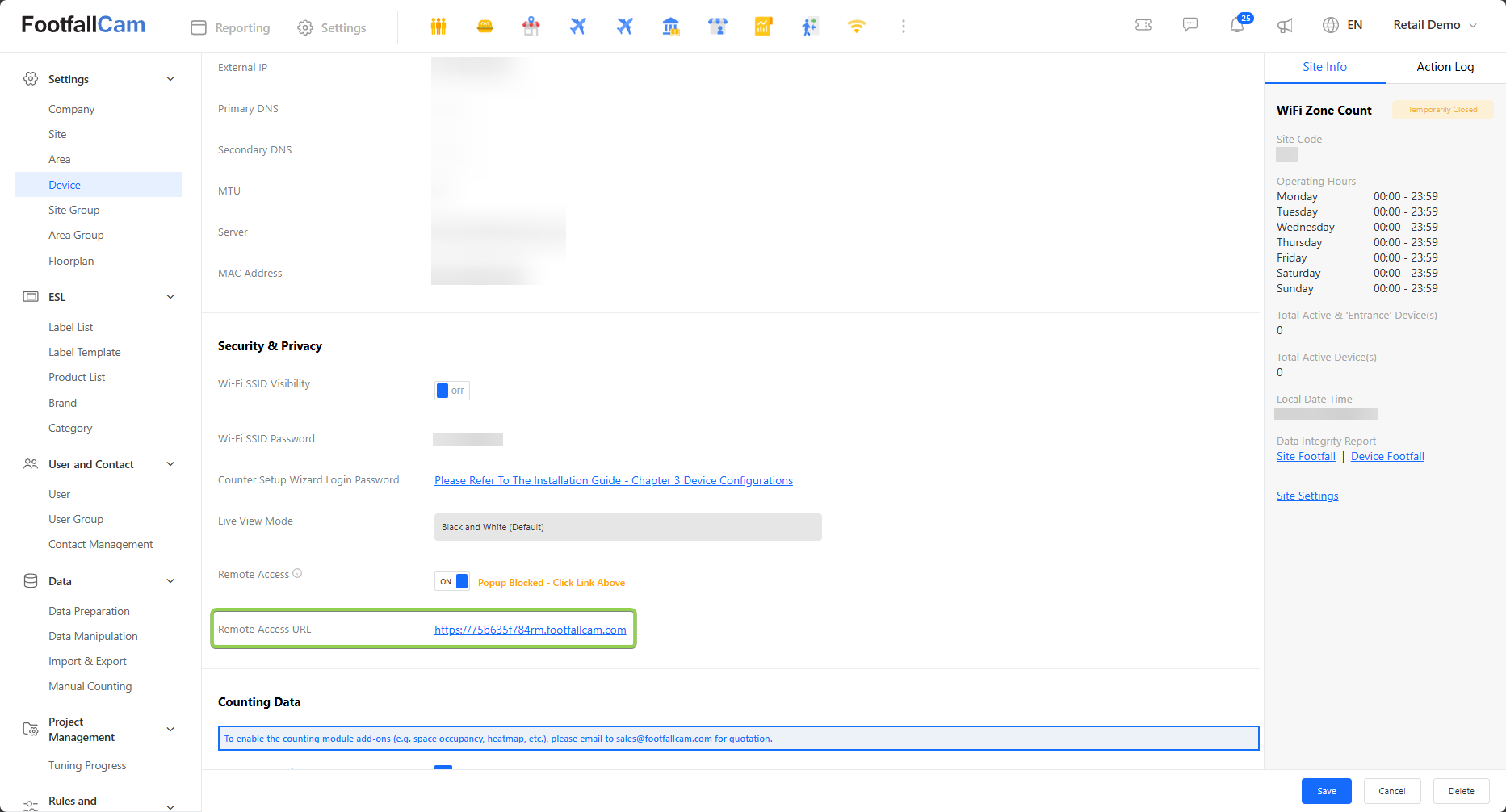Select Site Group in sidebar menu

click(x=74, y=210)
